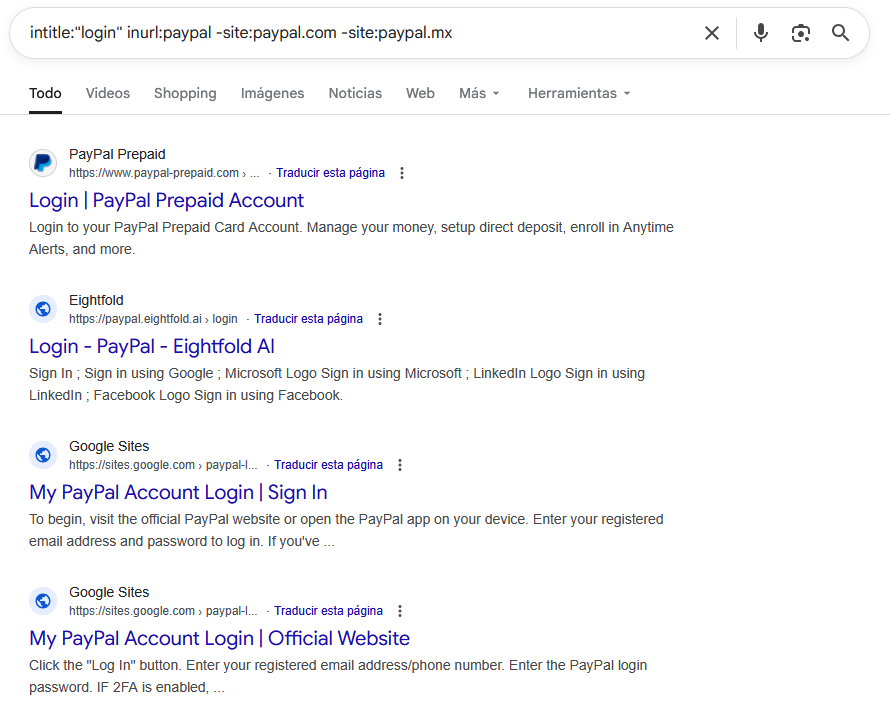Viewport: 890px width, 718px height.
Task: Open three-dot menu for Official Website result
Action: coord(400,611)
